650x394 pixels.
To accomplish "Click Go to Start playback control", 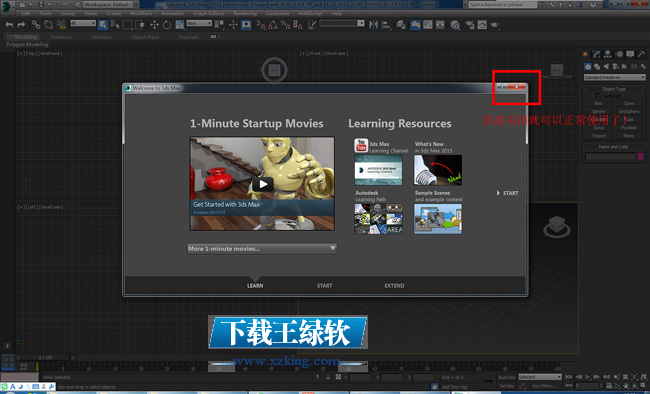I will click(x=569, y=377).
